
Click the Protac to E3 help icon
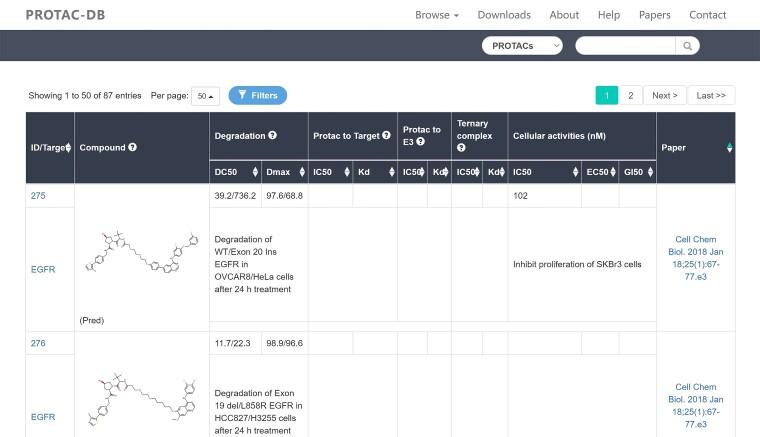tap(420, 142)
